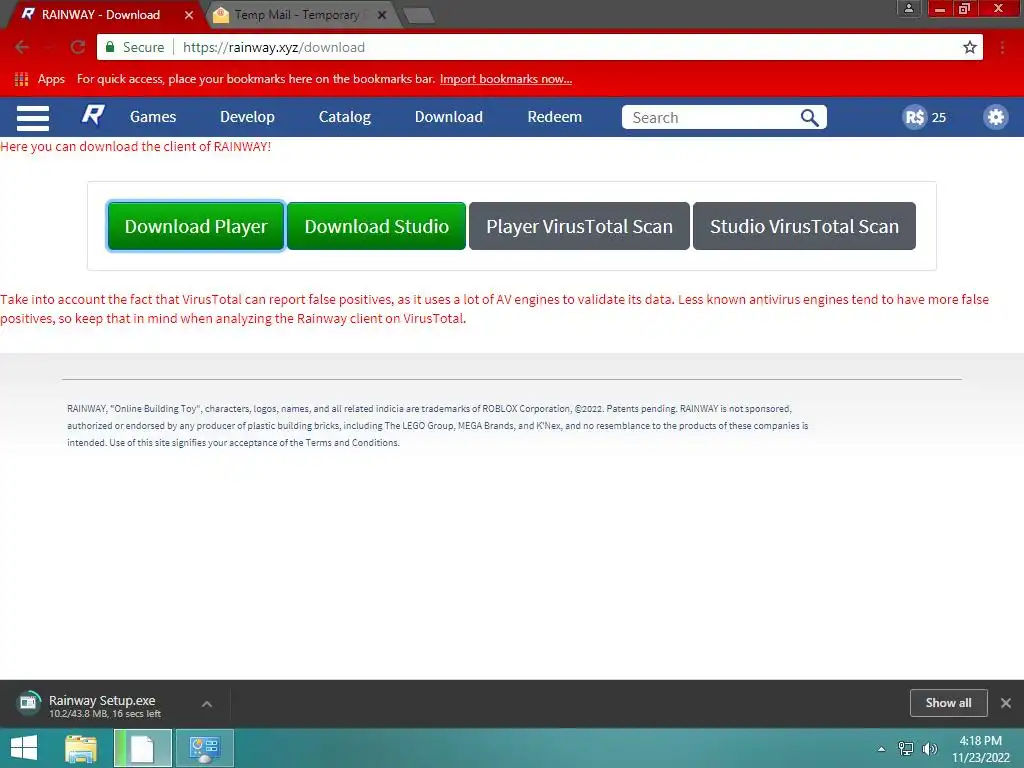Open Chrome's three-dot menu
1024x768 pixels.
(x=1002, y=47)
